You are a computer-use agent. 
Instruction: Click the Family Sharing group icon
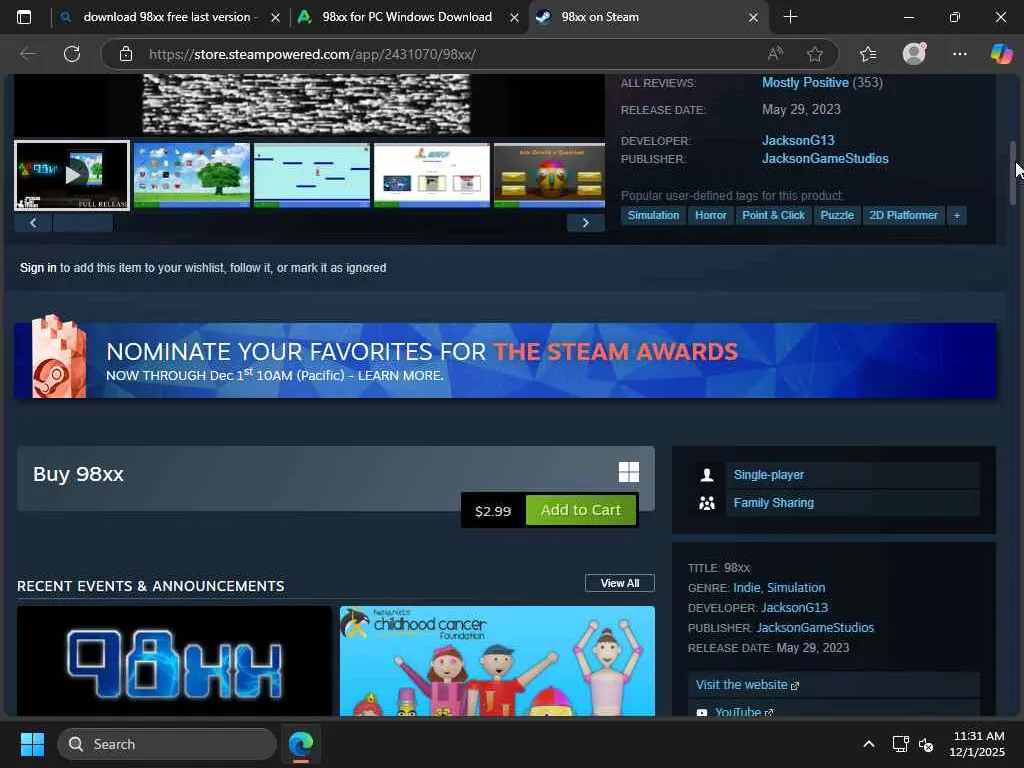click(x=707, y=503)
